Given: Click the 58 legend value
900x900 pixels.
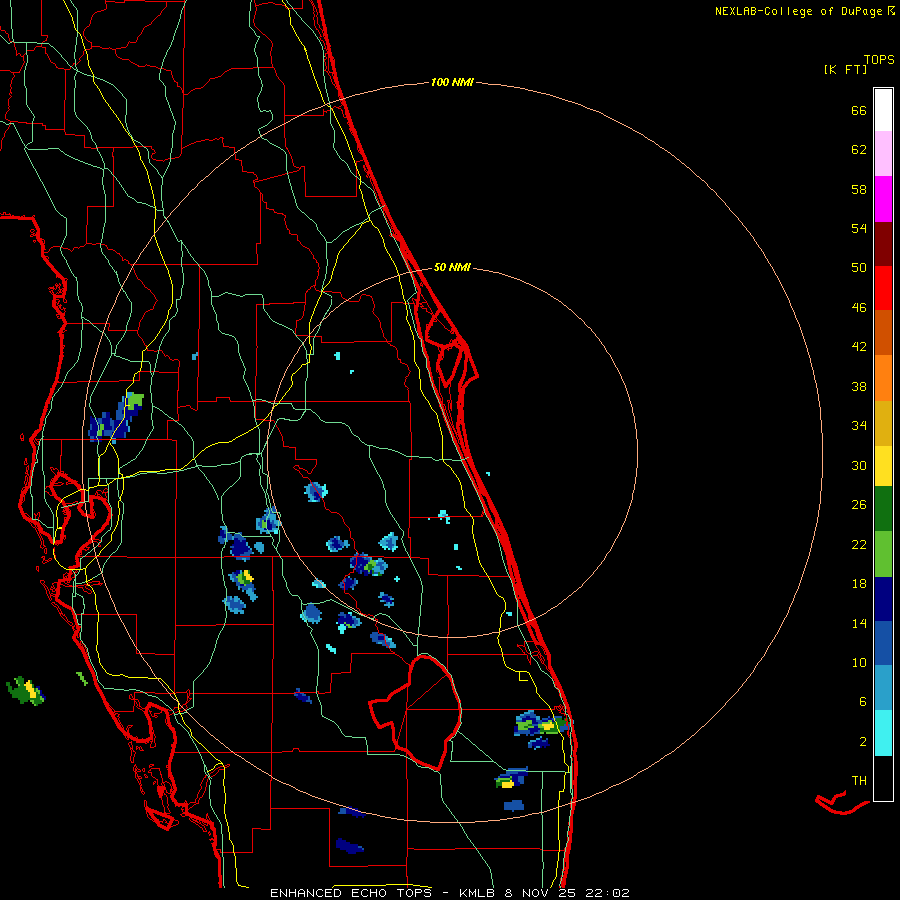Looking at the screenshot, I should tap(859, 189).
